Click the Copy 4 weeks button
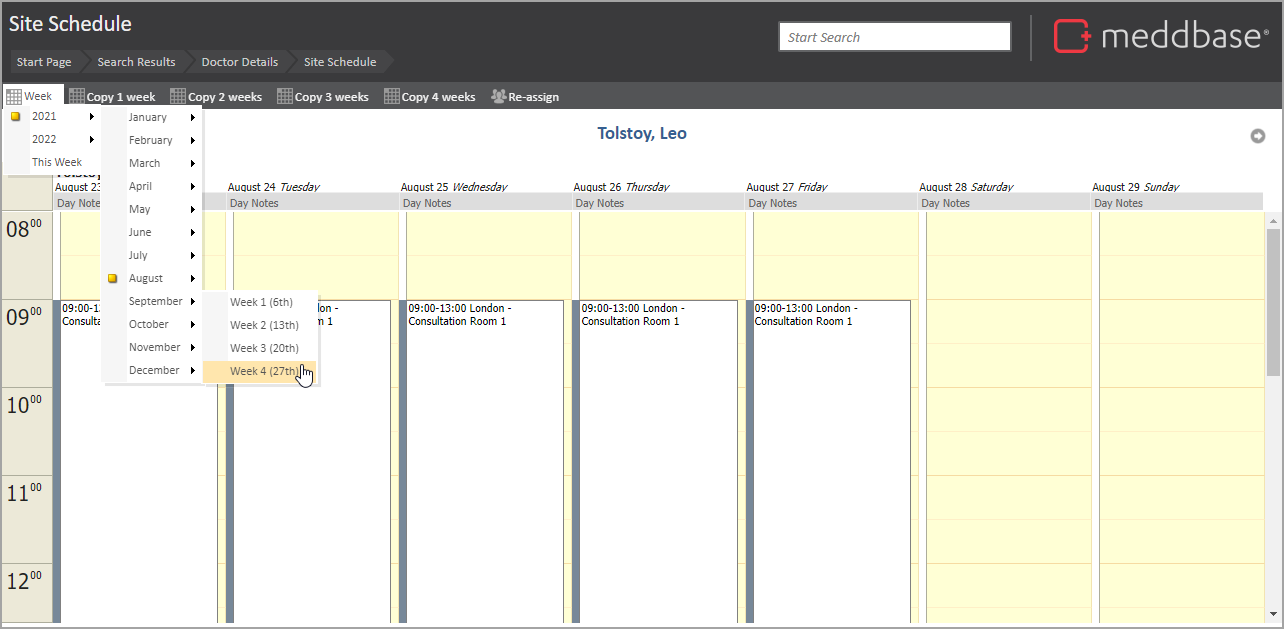This screenshot has height=629, width=1284. click(430, 97)
